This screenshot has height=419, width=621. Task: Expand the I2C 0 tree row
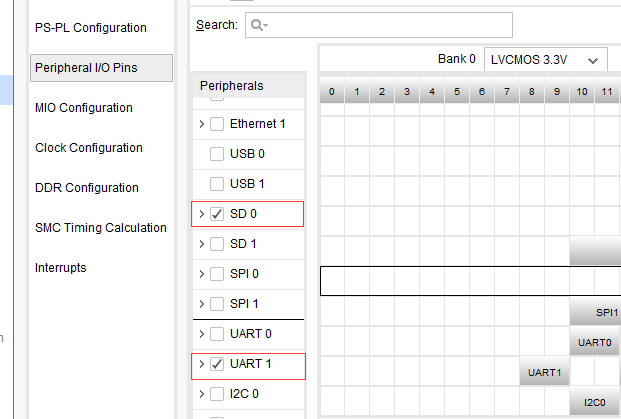point(202,394)
